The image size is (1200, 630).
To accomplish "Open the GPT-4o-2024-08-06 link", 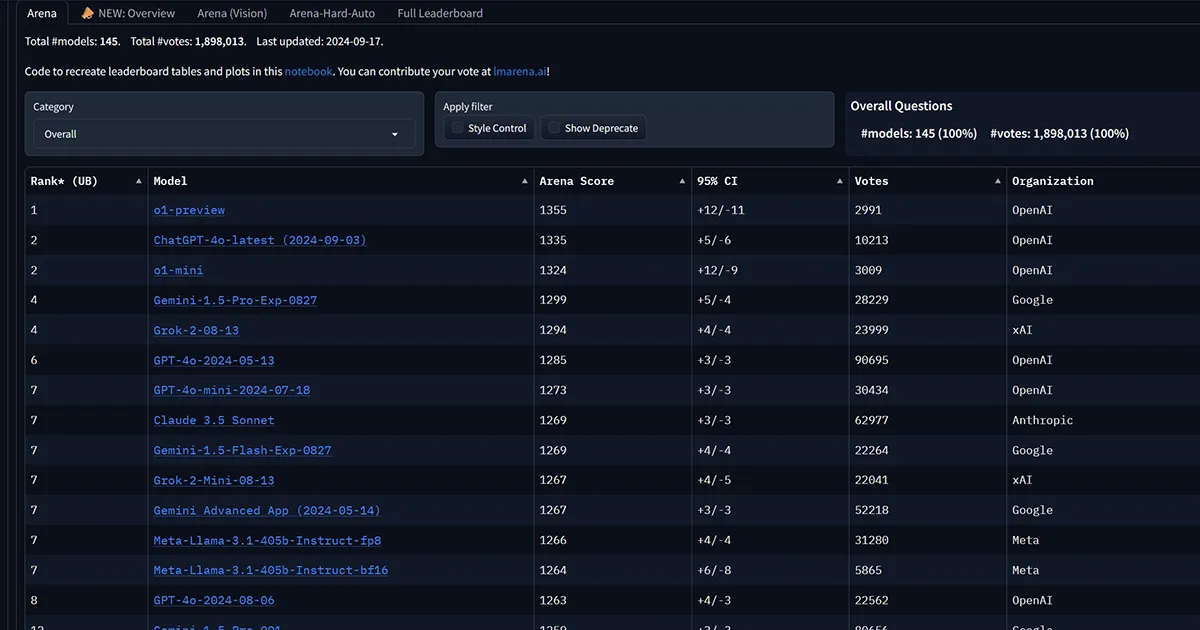I will (214, 600).
